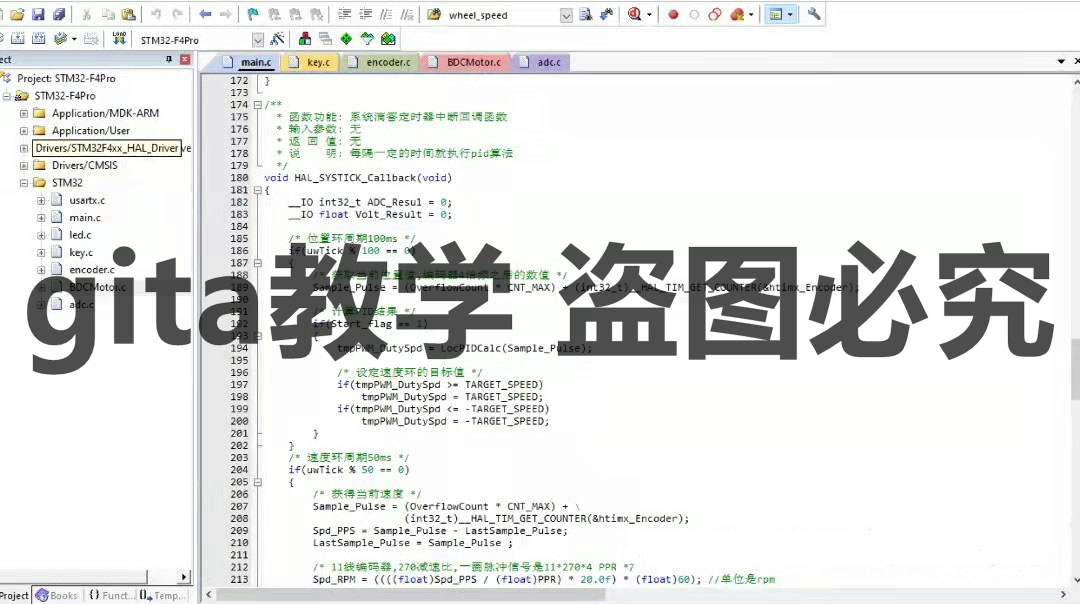The image size is (1080, 604).
Task: Open the batch build dropdown arrow
Action: (74, 39)
